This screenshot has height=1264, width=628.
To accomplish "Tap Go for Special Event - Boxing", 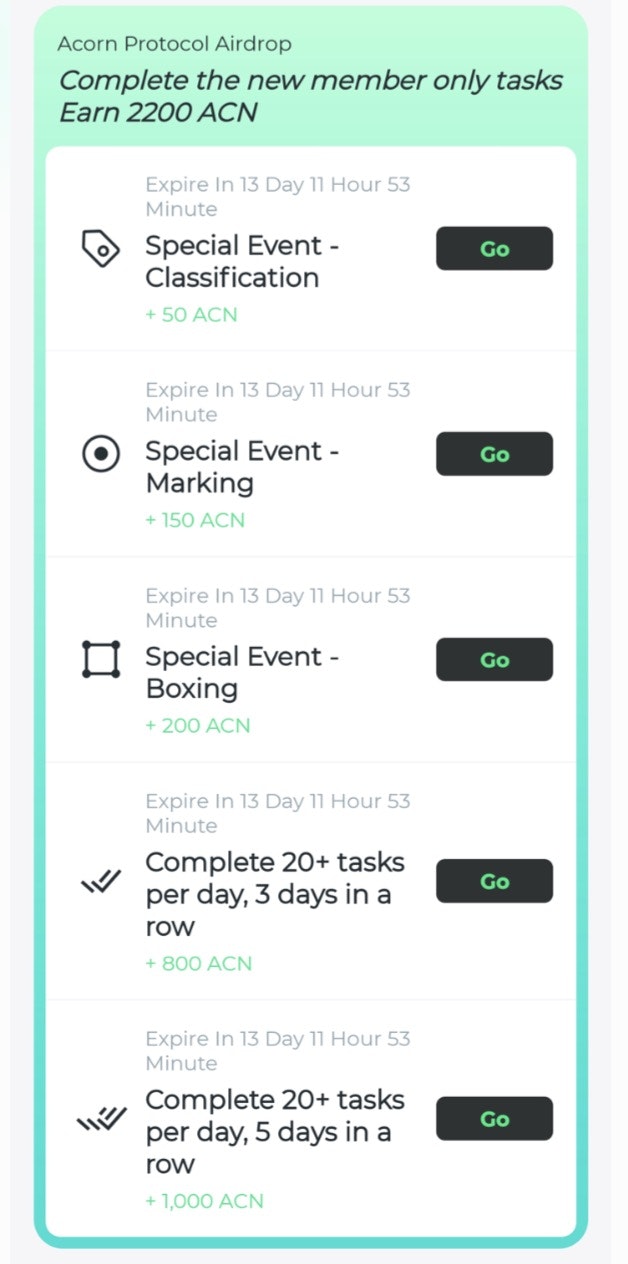I will click(494, 660).
